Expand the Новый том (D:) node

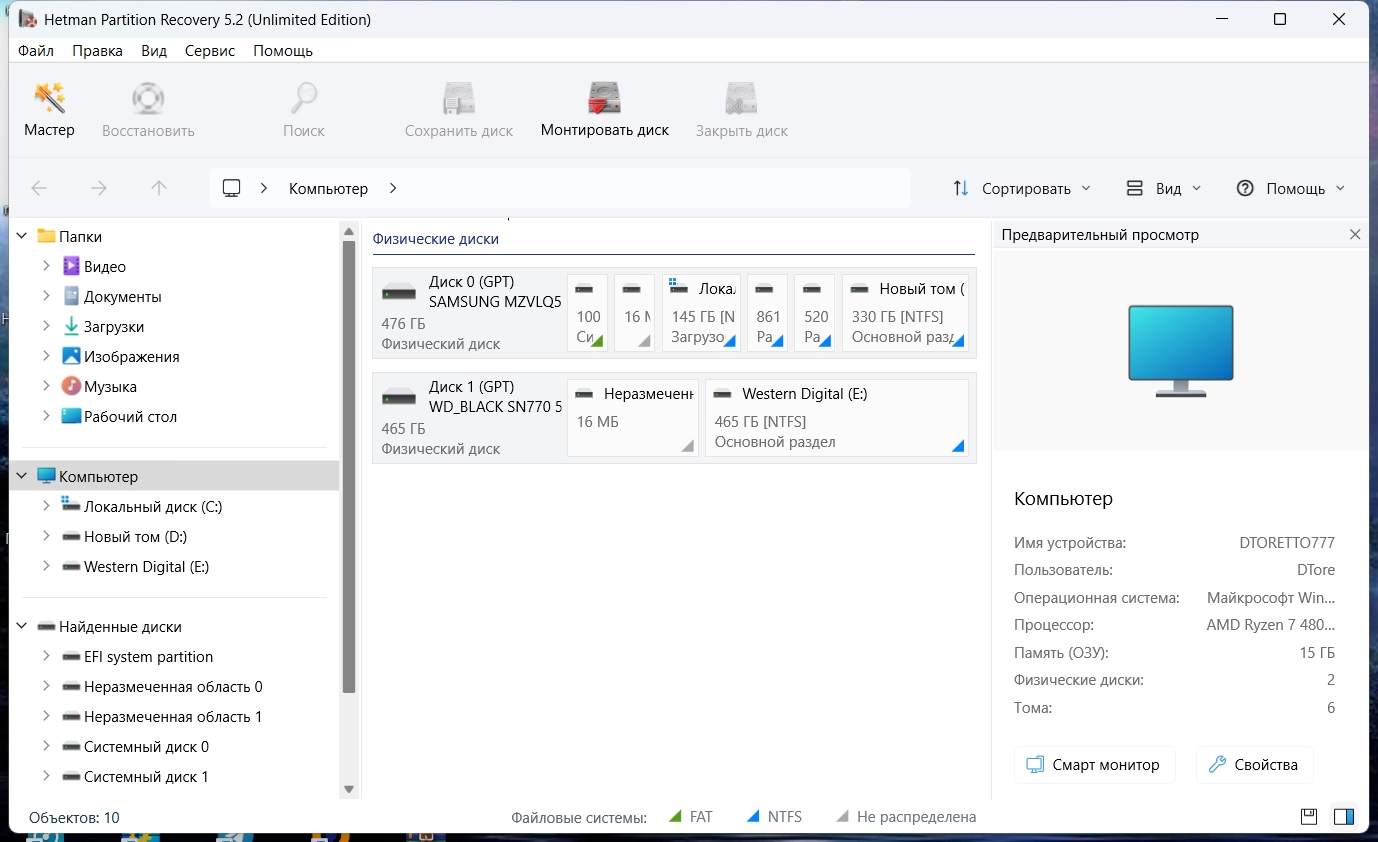click(47, 537)
